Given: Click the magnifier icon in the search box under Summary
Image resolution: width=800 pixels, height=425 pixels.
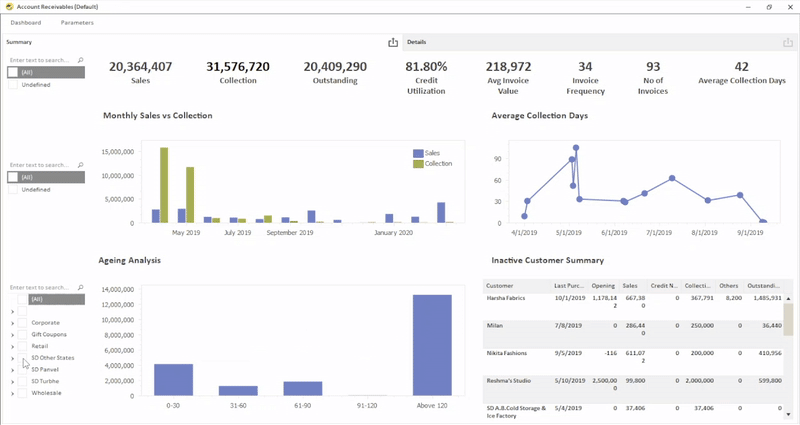Looking at the screenshot, I should tap(81, 60).
